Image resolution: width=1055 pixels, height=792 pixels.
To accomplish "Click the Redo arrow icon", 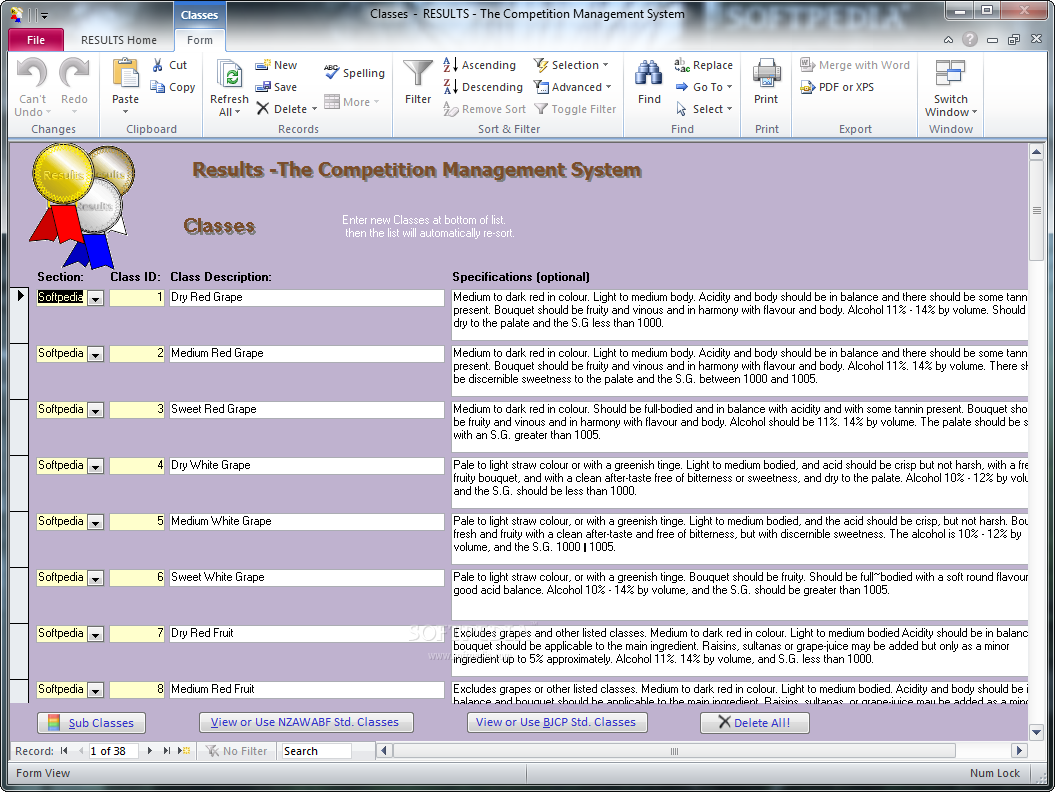I will coord(74,73).
